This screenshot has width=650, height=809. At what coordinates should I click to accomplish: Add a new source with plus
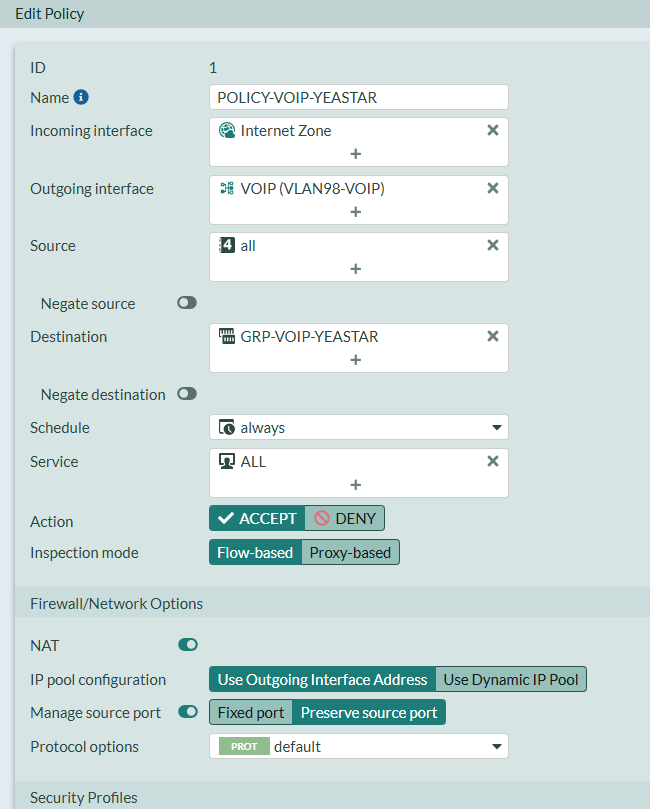click(355, 269)
